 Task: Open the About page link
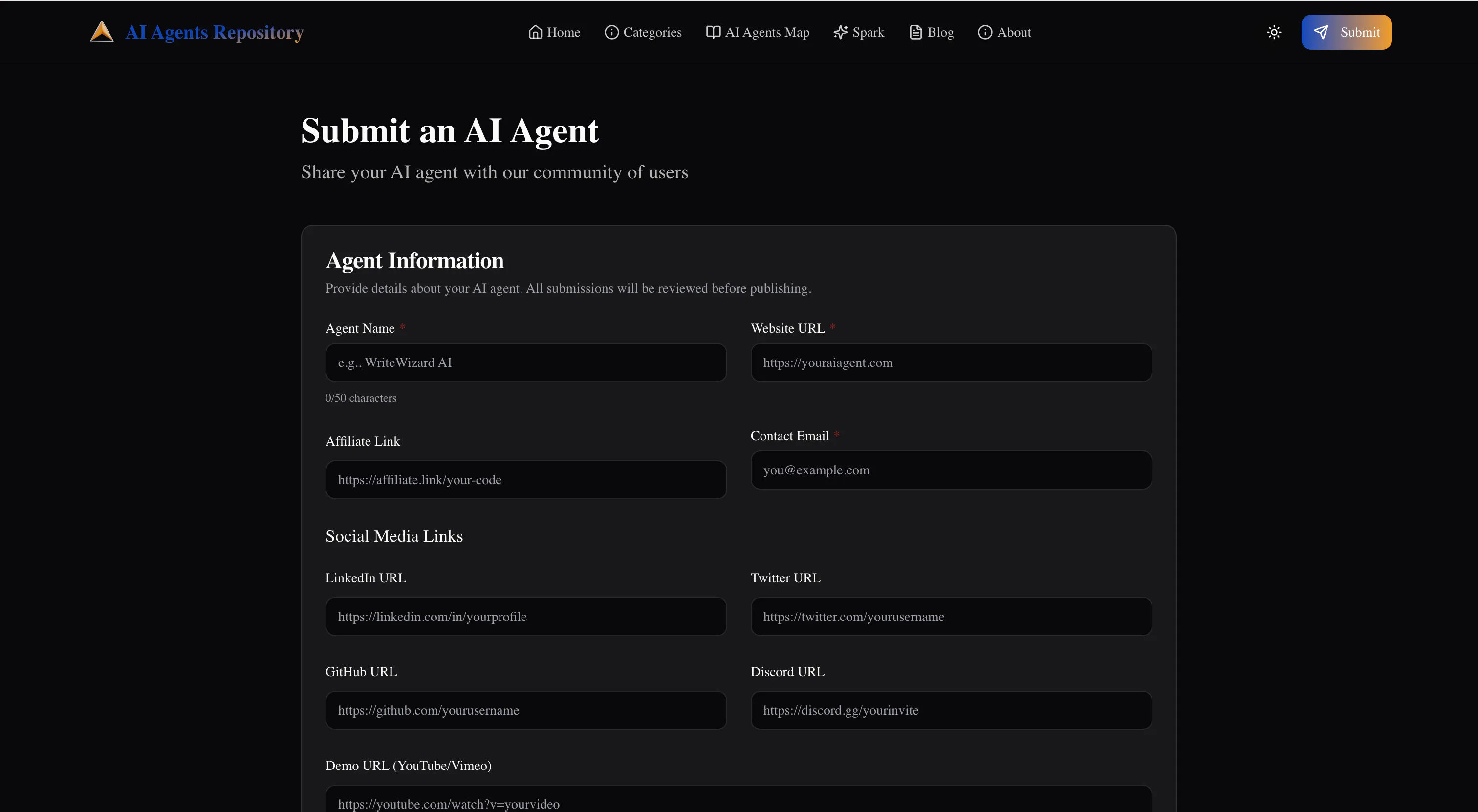(x=1005, y=32)
